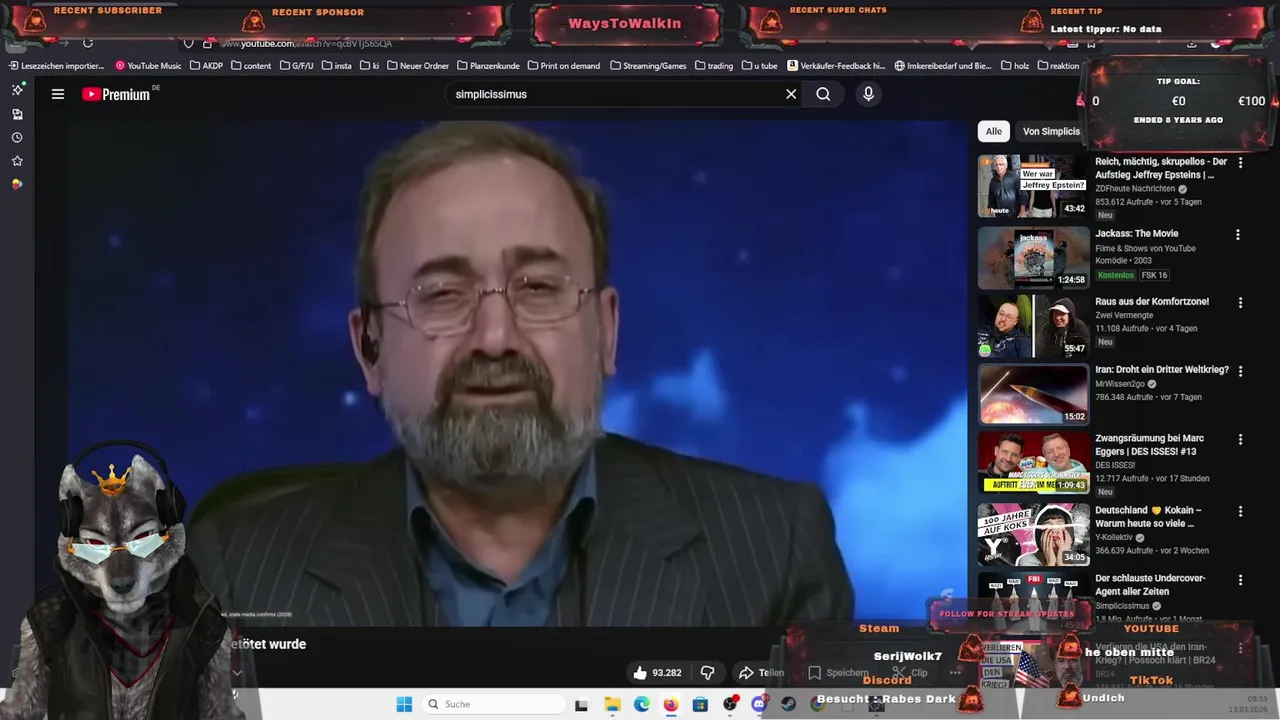The width and height of the screenshot is (1280, 720).
Task: Open the Print on demand bookmark folder
Action: 563,66
